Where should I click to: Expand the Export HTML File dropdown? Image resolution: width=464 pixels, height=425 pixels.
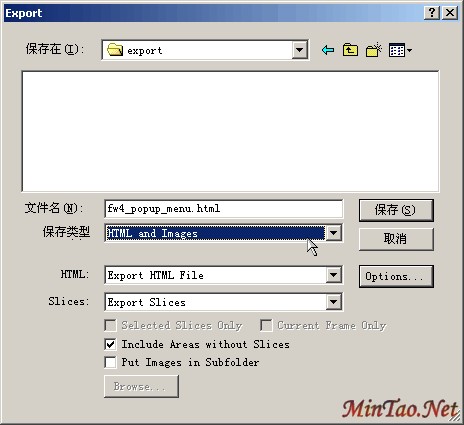pyautogui.click(x=334, y=275)
